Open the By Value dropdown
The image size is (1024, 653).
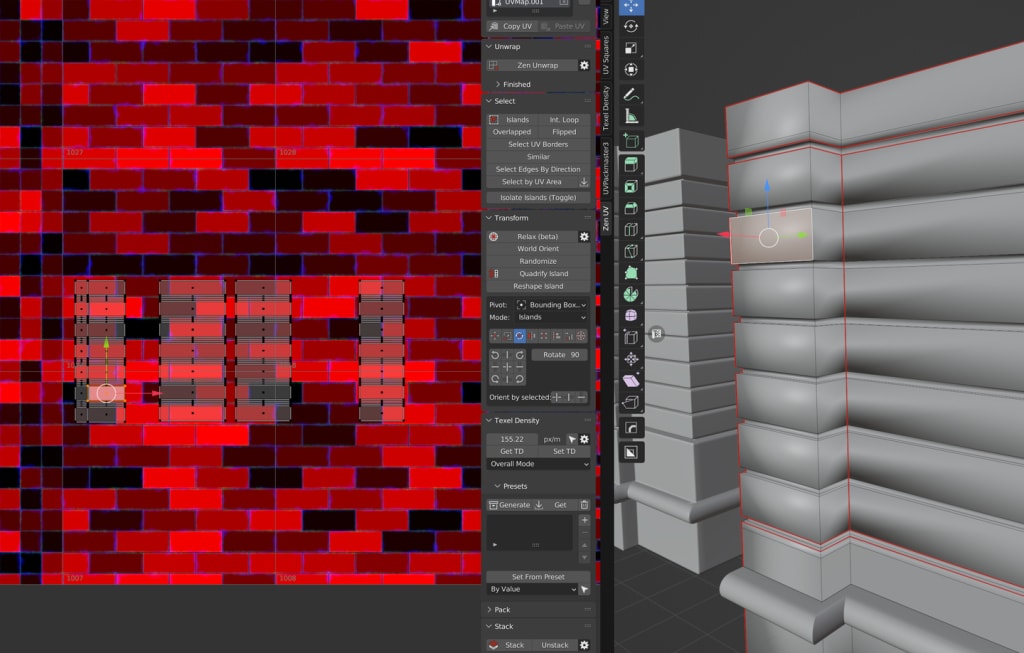532,589
